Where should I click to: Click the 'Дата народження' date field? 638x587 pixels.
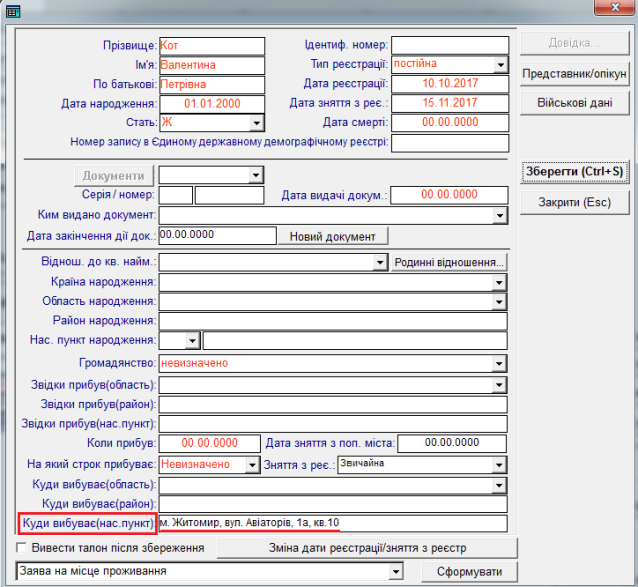(211, 103)
